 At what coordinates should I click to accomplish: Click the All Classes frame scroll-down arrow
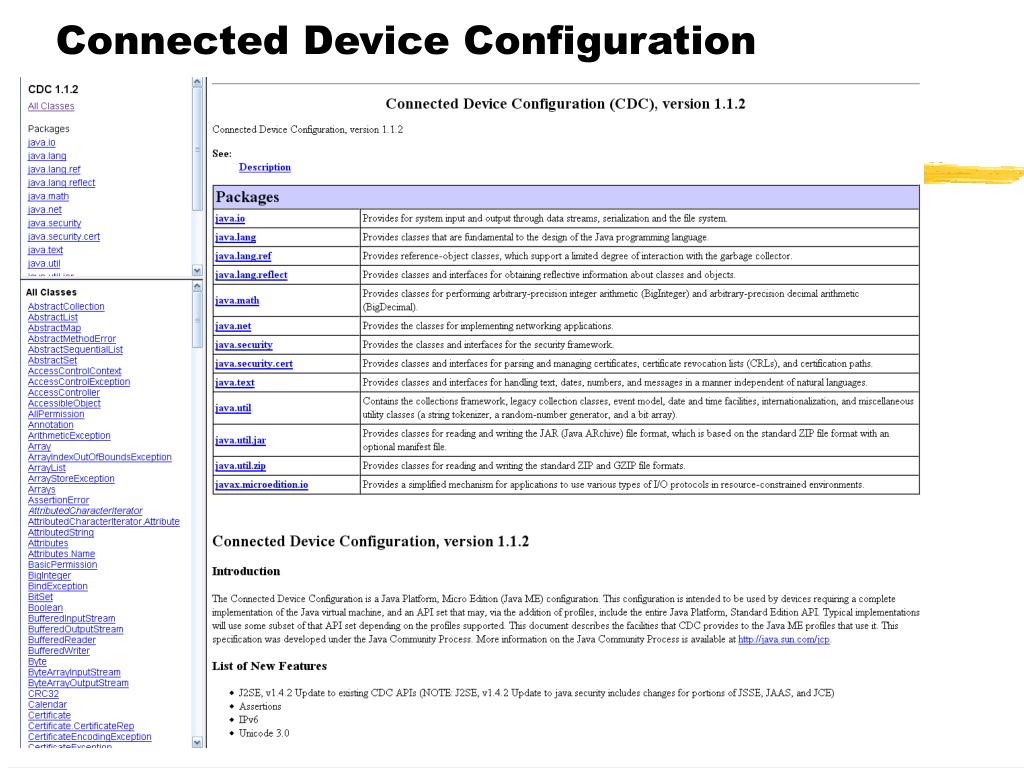(x=197, y=742)
